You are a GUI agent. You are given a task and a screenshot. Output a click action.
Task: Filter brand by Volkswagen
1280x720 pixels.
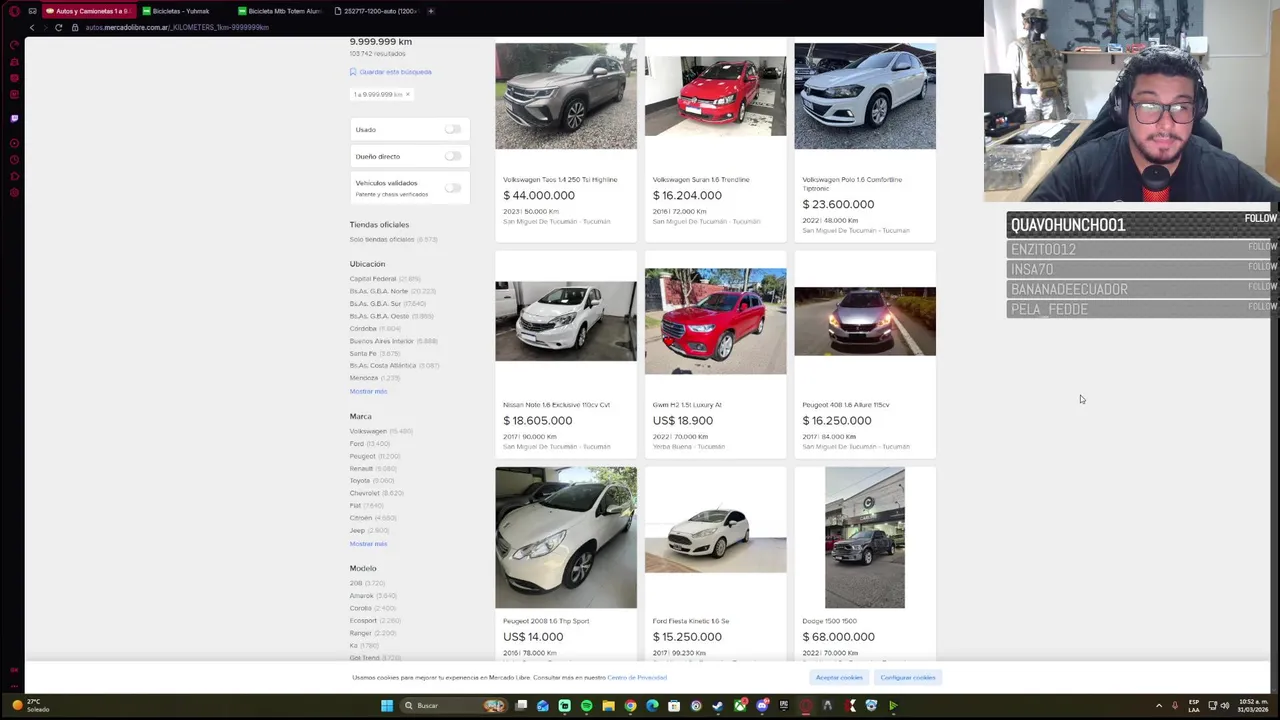tap(368, 431)
